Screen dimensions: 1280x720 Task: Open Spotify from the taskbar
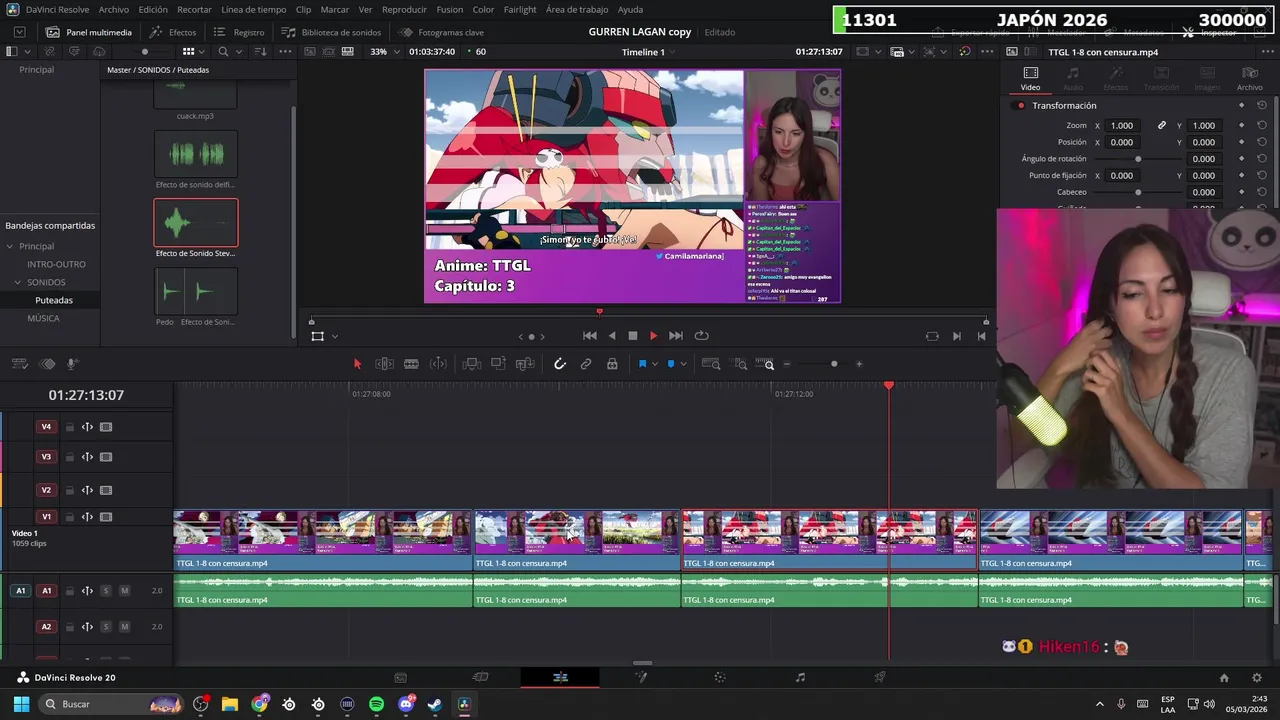click(376, 704)
